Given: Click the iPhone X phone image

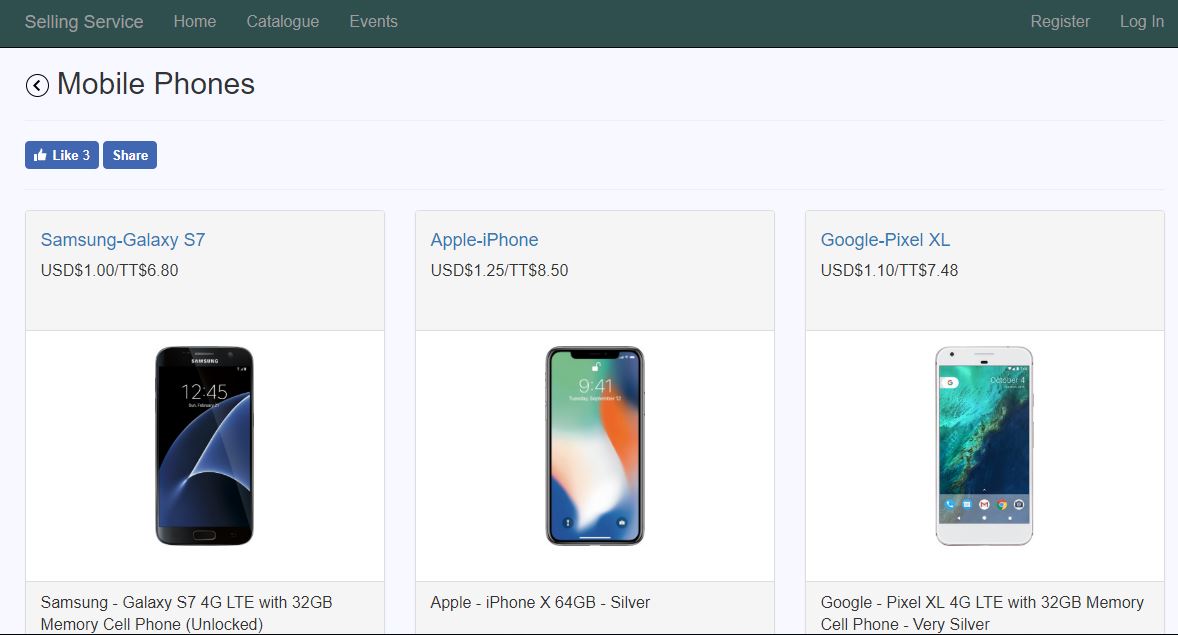Looking at the screenshot, I should coord(594,446).
